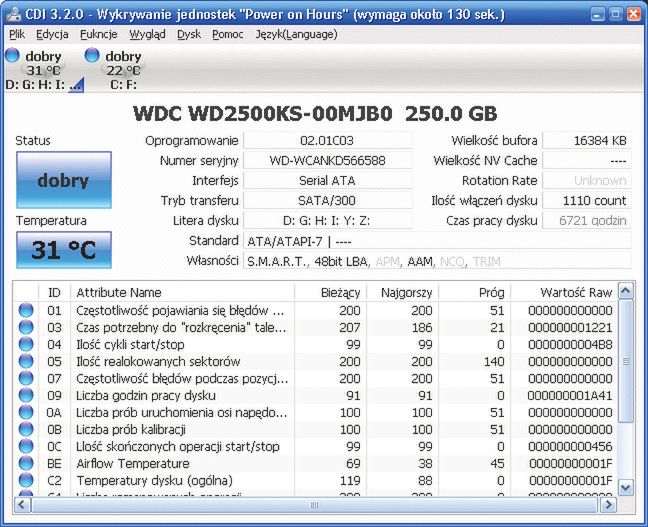Click the Własności features field
The height and width of the screenshot is (527, 648).
click(437, 261)
